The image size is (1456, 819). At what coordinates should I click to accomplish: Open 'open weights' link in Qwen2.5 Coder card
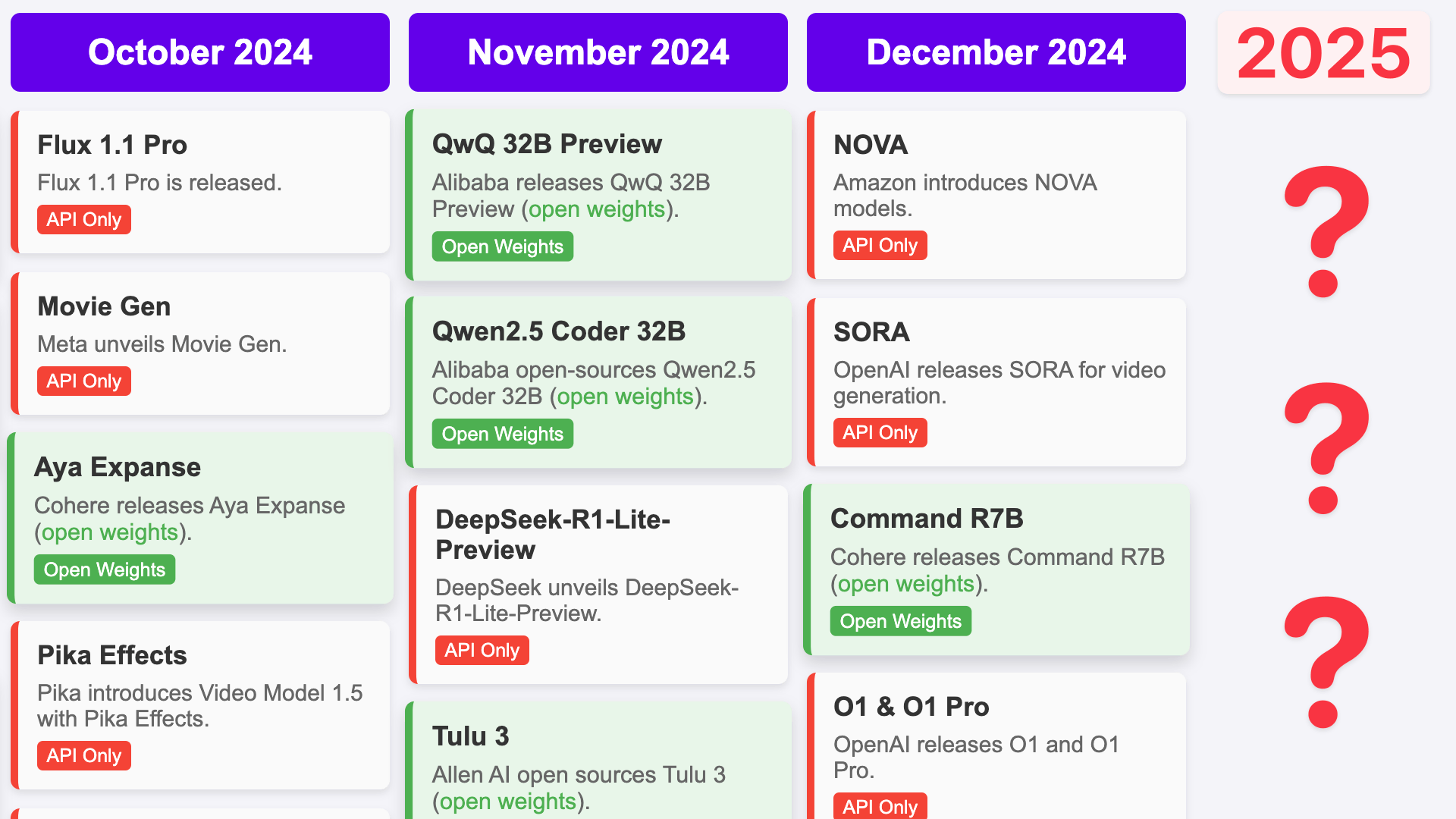coord(626,397)
